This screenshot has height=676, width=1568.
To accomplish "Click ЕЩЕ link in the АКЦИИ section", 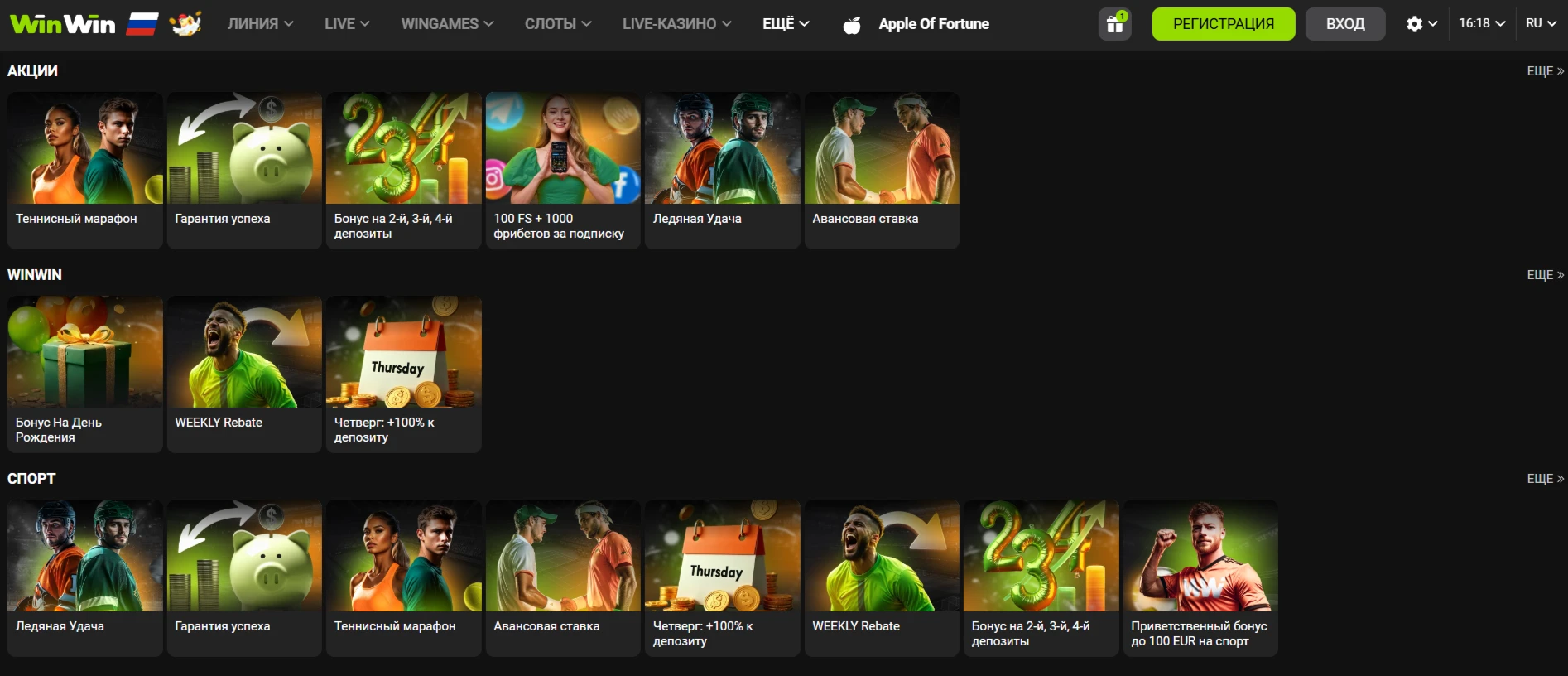I will (1545, 71).
